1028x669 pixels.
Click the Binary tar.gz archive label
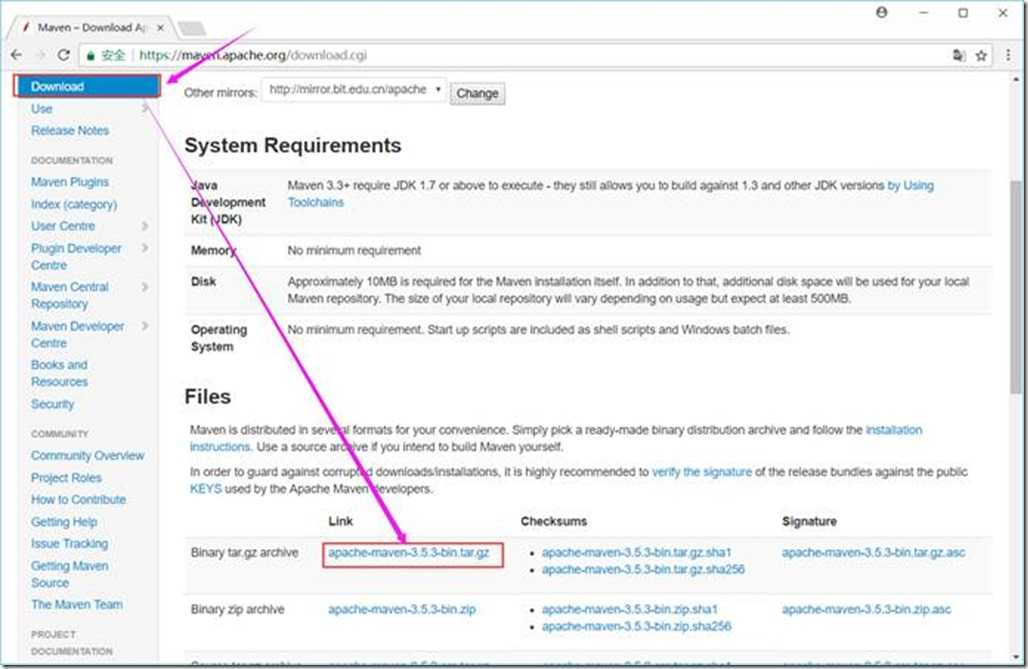pos(245,552)
